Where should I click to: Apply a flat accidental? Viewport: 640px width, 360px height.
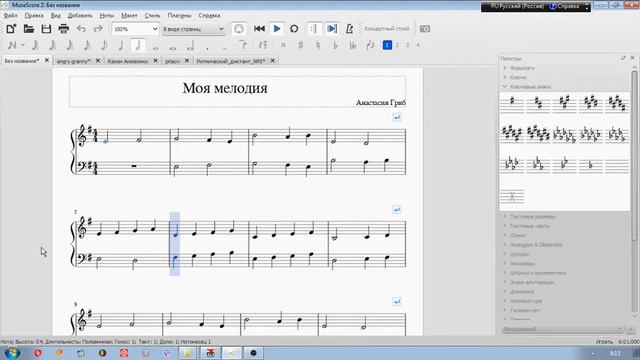point(335,45)
